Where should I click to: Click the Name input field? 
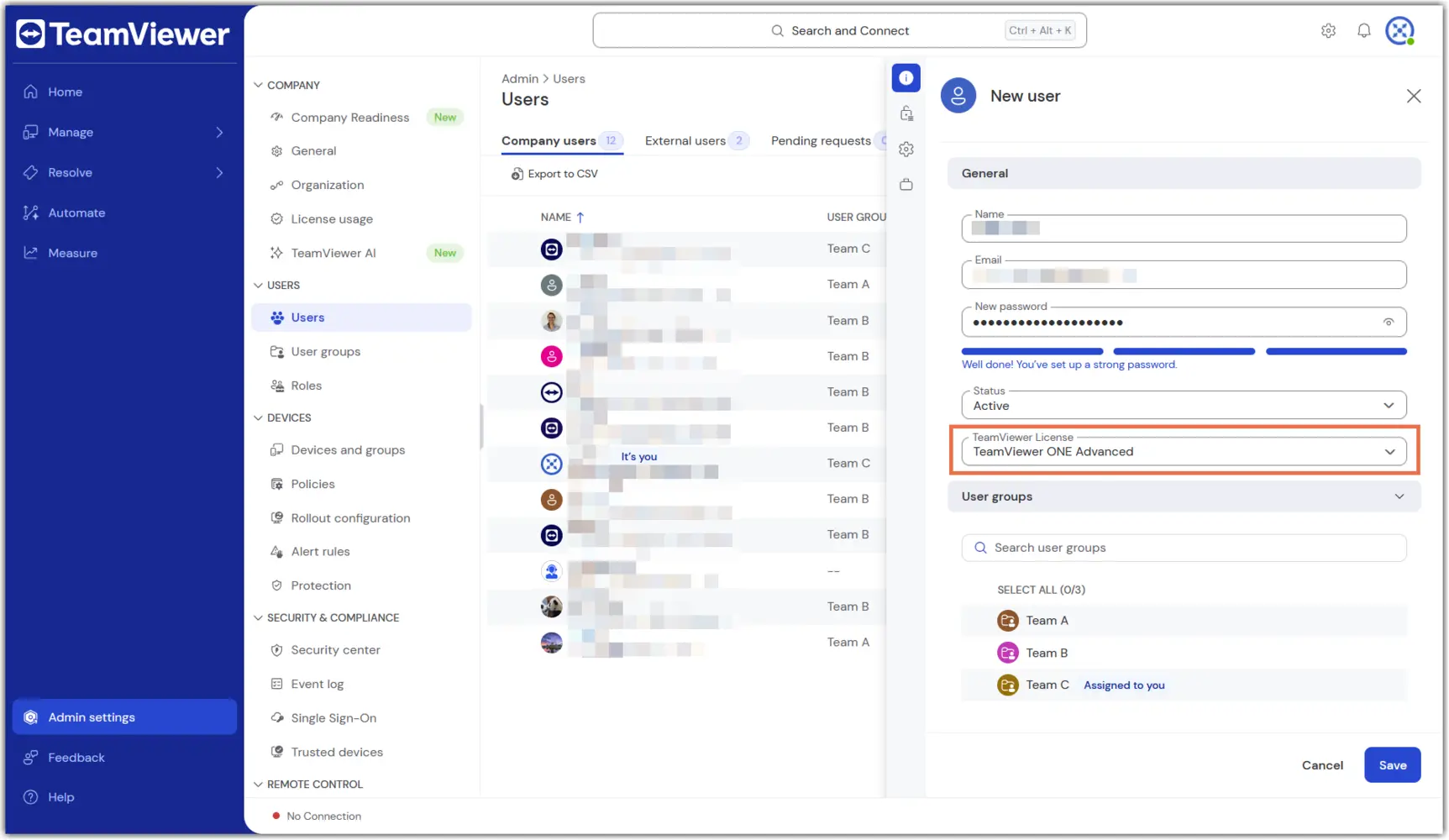[x=1184, y=228]
